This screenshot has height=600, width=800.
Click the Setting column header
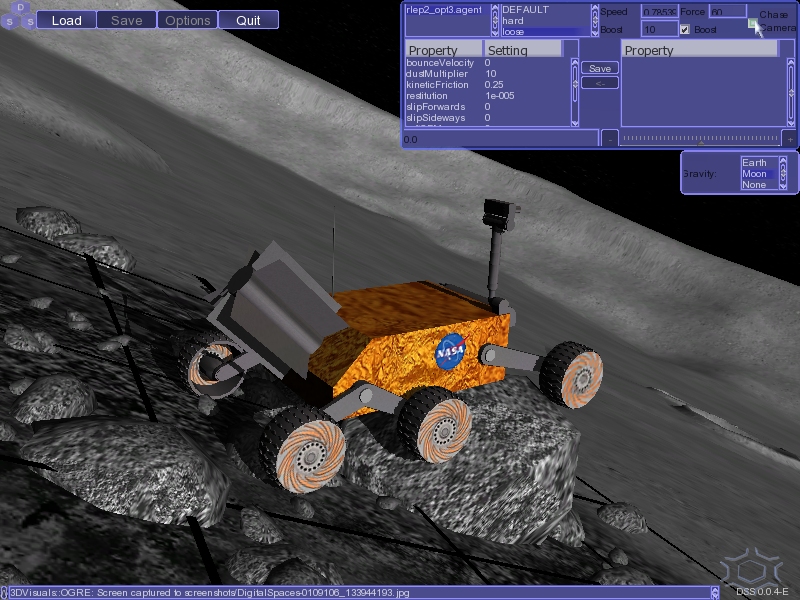tap(523, 49)
